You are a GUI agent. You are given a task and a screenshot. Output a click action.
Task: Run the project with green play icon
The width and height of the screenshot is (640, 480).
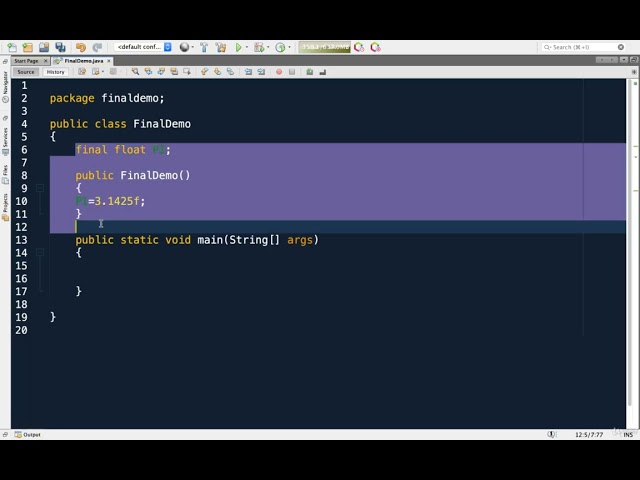pyautogui.click(x=238, y=47)
